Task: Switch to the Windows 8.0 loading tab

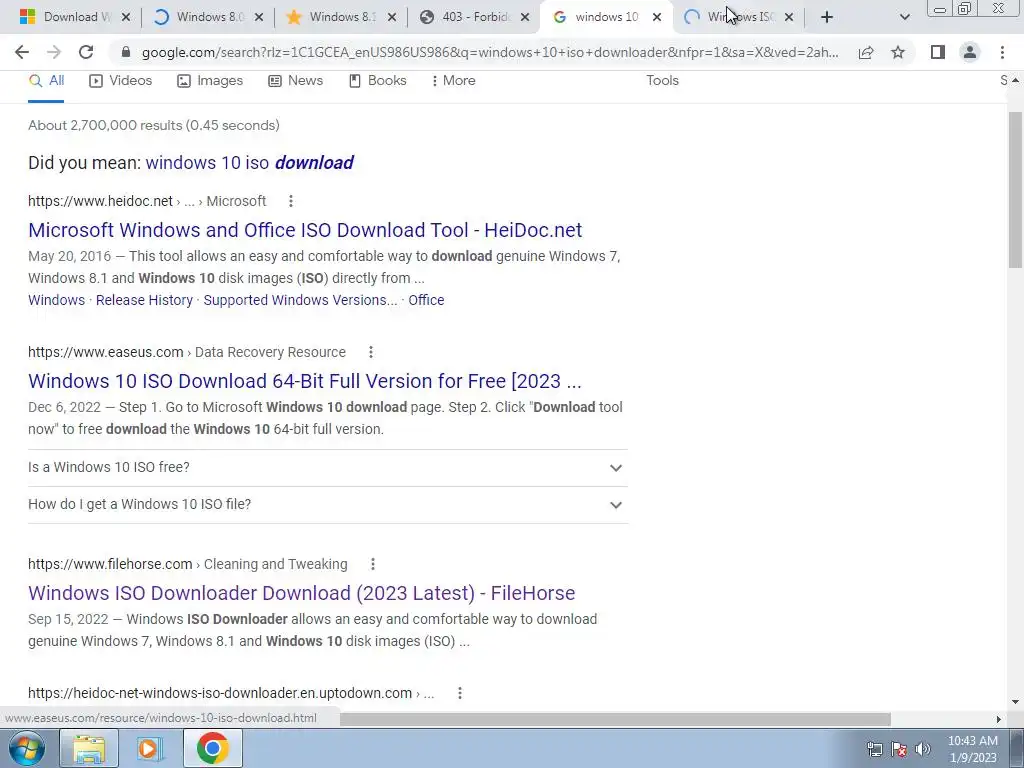Action: tap(208, 17)
